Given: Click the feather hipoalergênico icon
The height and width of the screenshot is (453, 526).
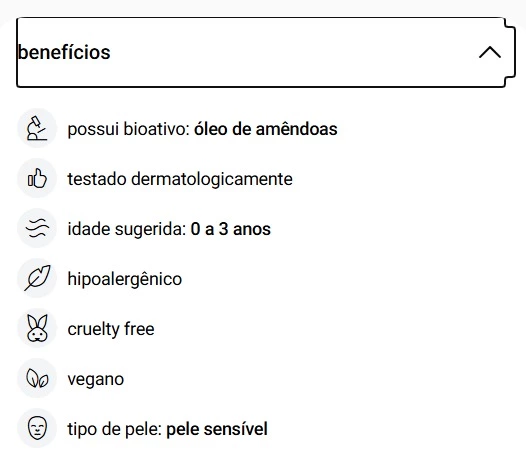Looking at the screenshot, I should [x=37, y=278].
